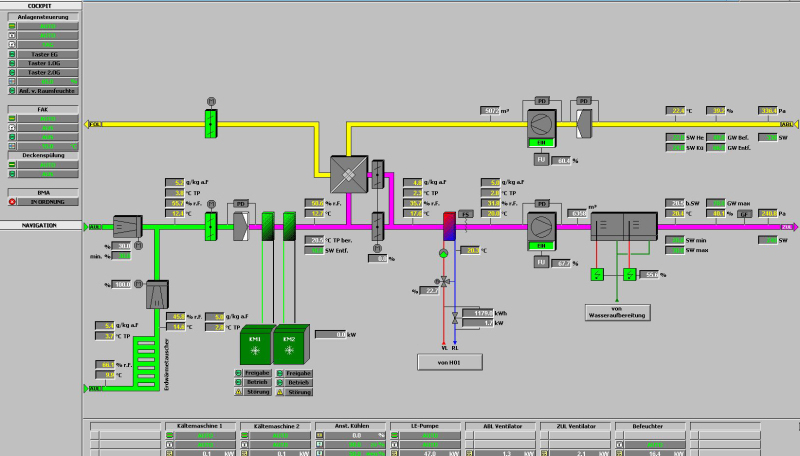800x456 pixels.
Task: Click three-way valve next to 22.7 %
Action: (x=444, y=281)
